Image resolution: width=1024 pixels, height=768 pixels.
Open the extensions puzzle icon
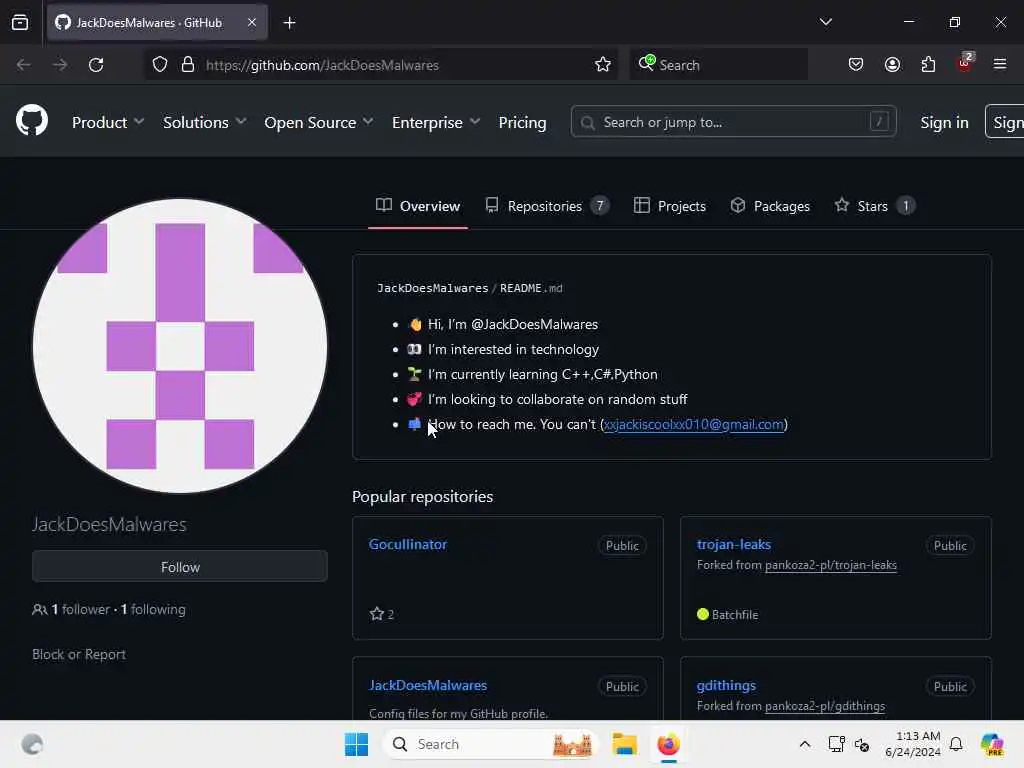tap(928, 65)
